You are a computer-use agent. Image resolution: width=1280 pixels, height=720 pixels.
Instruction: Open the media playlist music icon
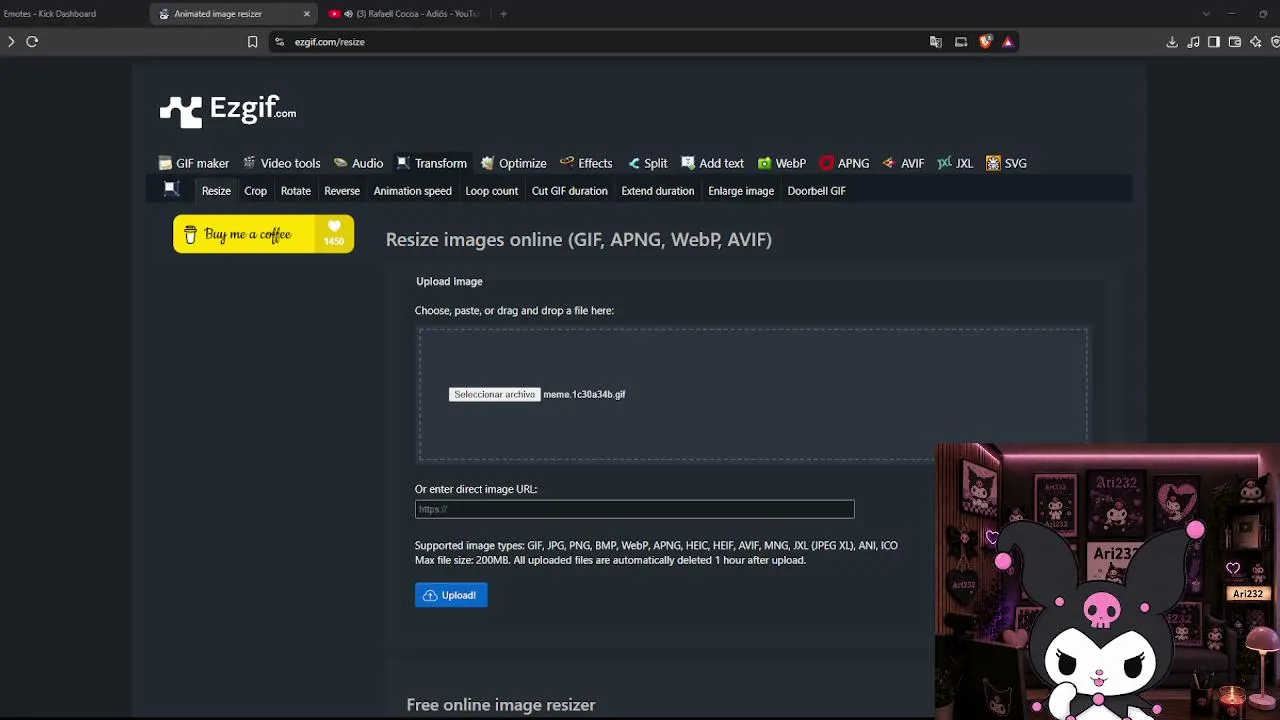pos(1193,42)
